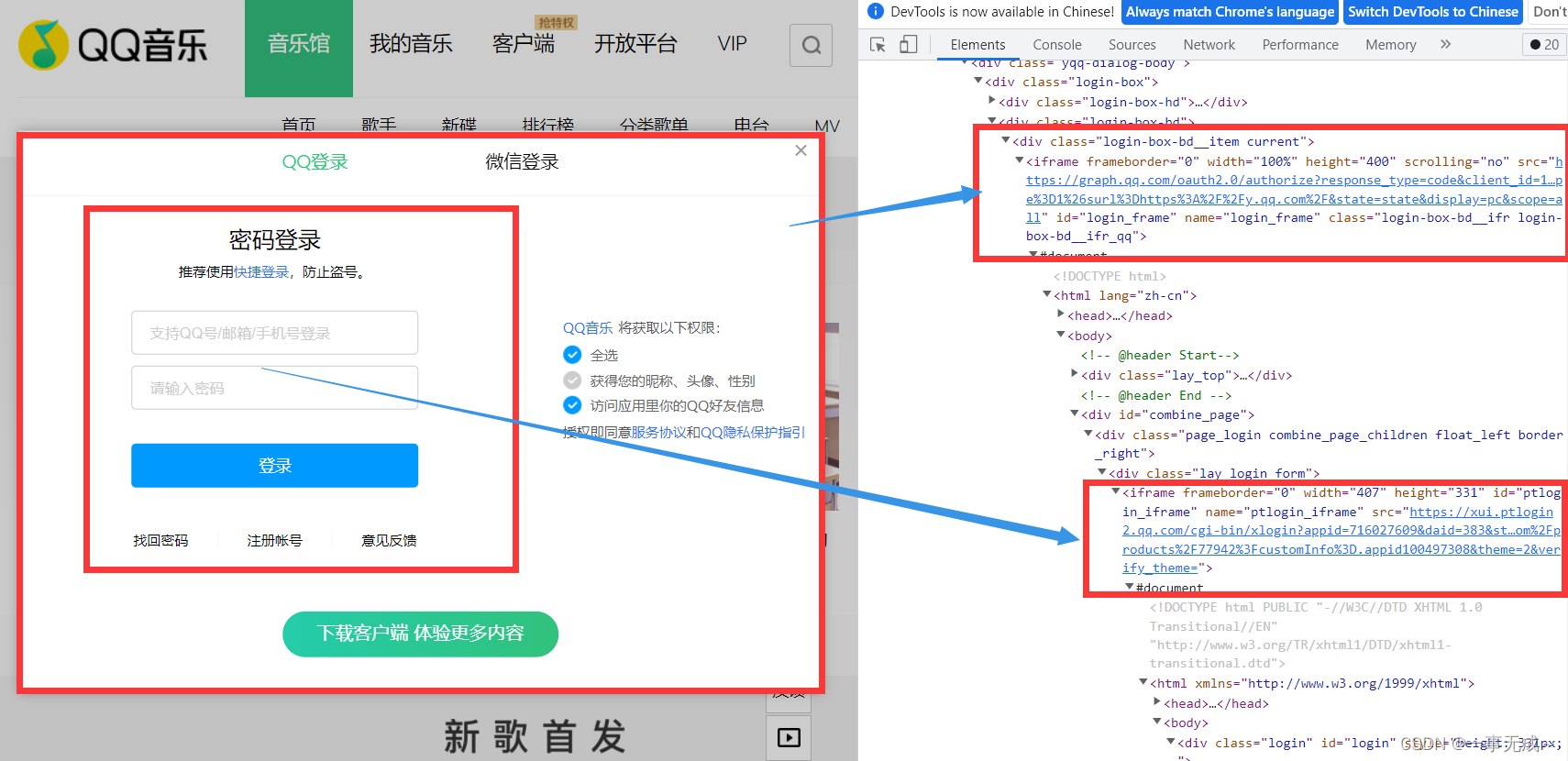The width and height of the screenshot is (1568, 761).
Task: Click the 下载客户端 体验更多内容 button
Action: tap(420, 634)
